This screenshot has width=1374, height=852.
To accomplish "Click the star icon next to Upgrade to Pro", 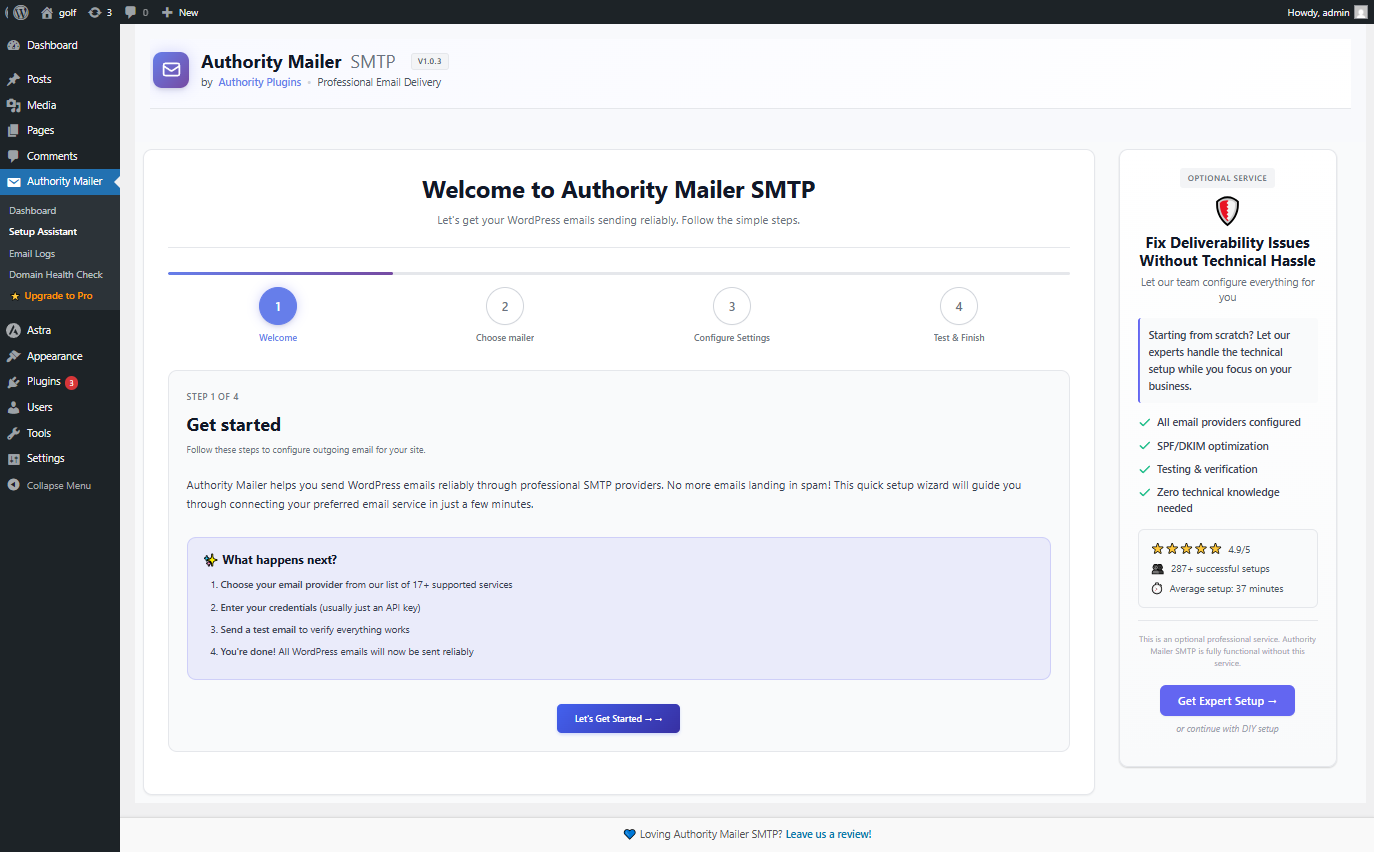I will [x=15, y=296].
